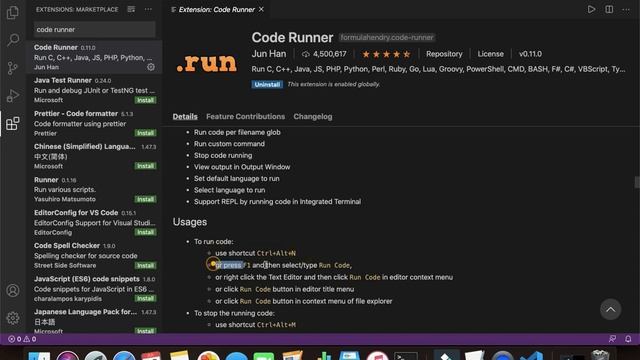Click the split editor icon
This screenshot has width=640, height=360.
[x=609, y=9]
